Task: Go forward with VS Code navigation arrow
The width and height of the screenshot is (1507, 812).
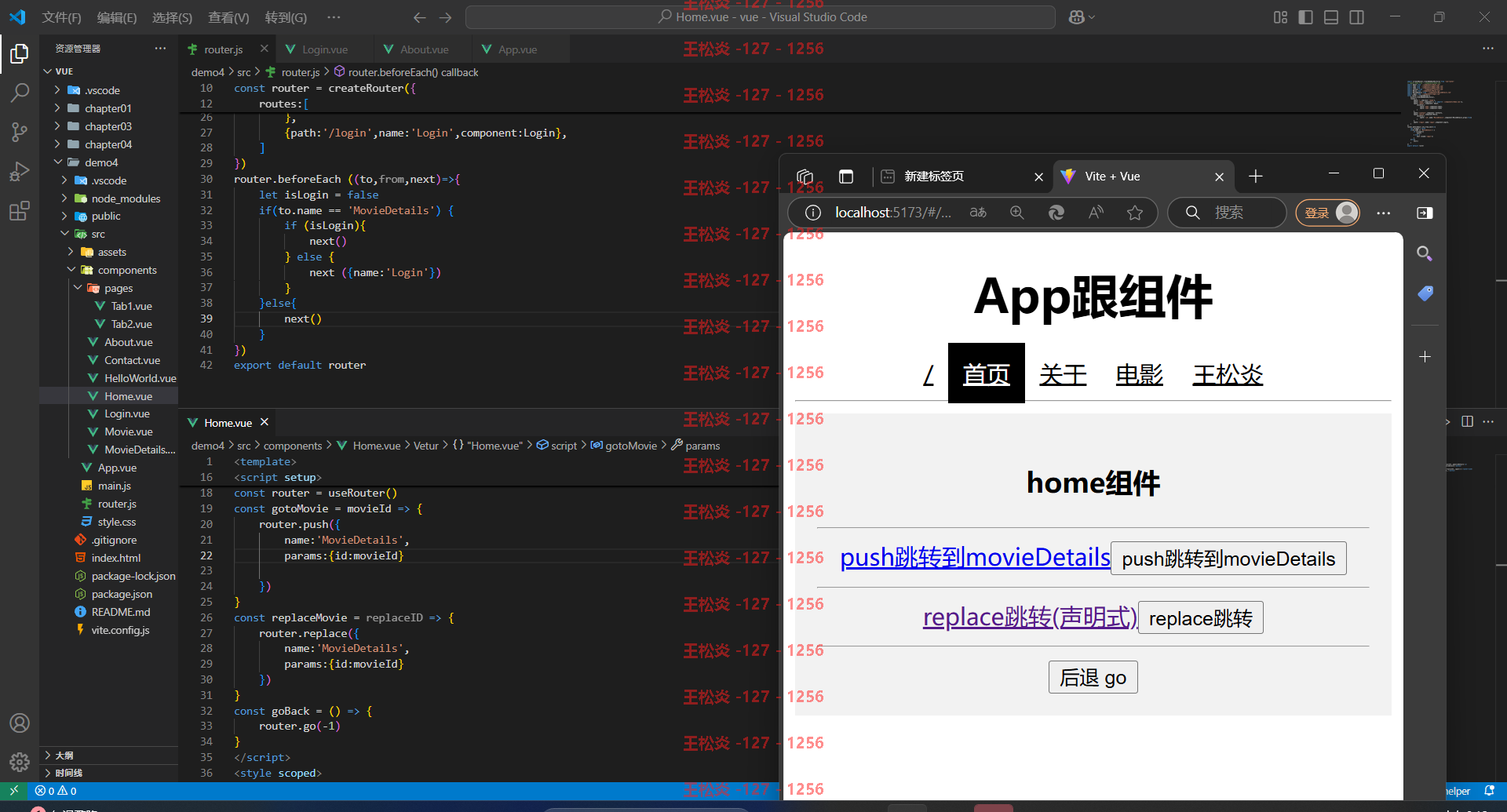Action: click(446, 17)
